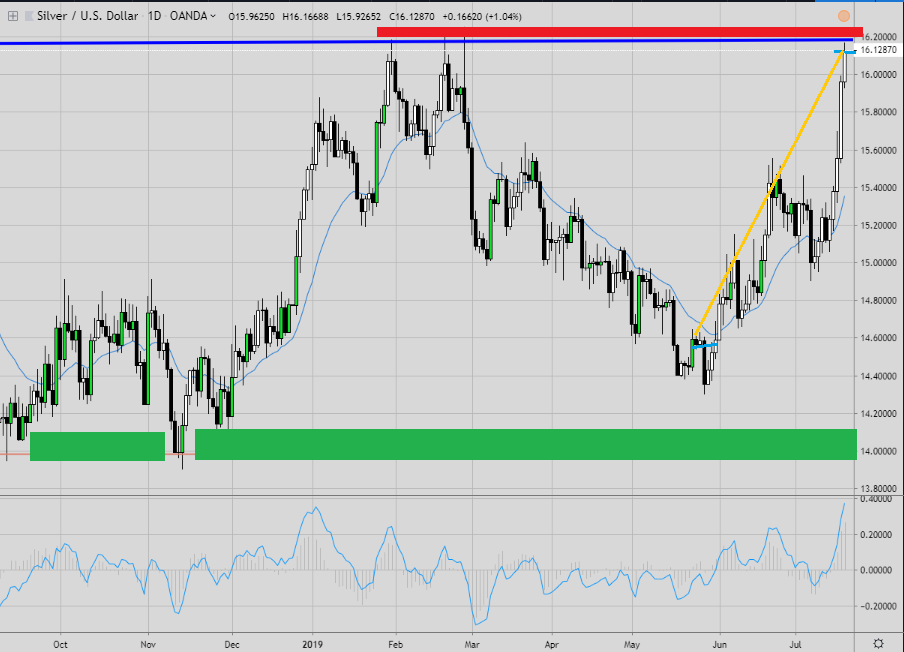Click the symbol flag square beside Silver
This screenshot has height=652, width=904.
point(29,16)
